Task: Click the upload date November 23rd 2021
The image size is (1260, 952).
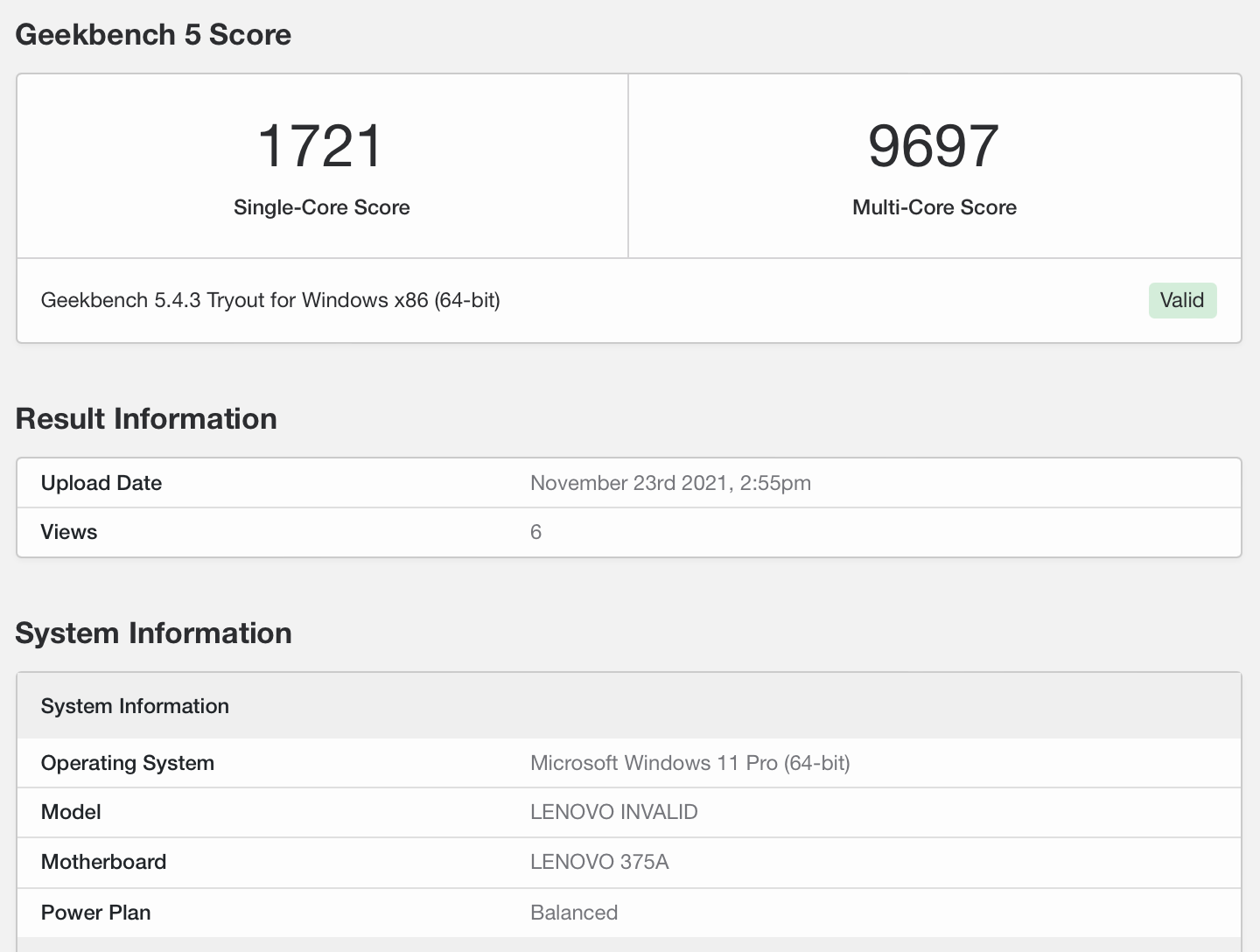Action: (670, 482)
